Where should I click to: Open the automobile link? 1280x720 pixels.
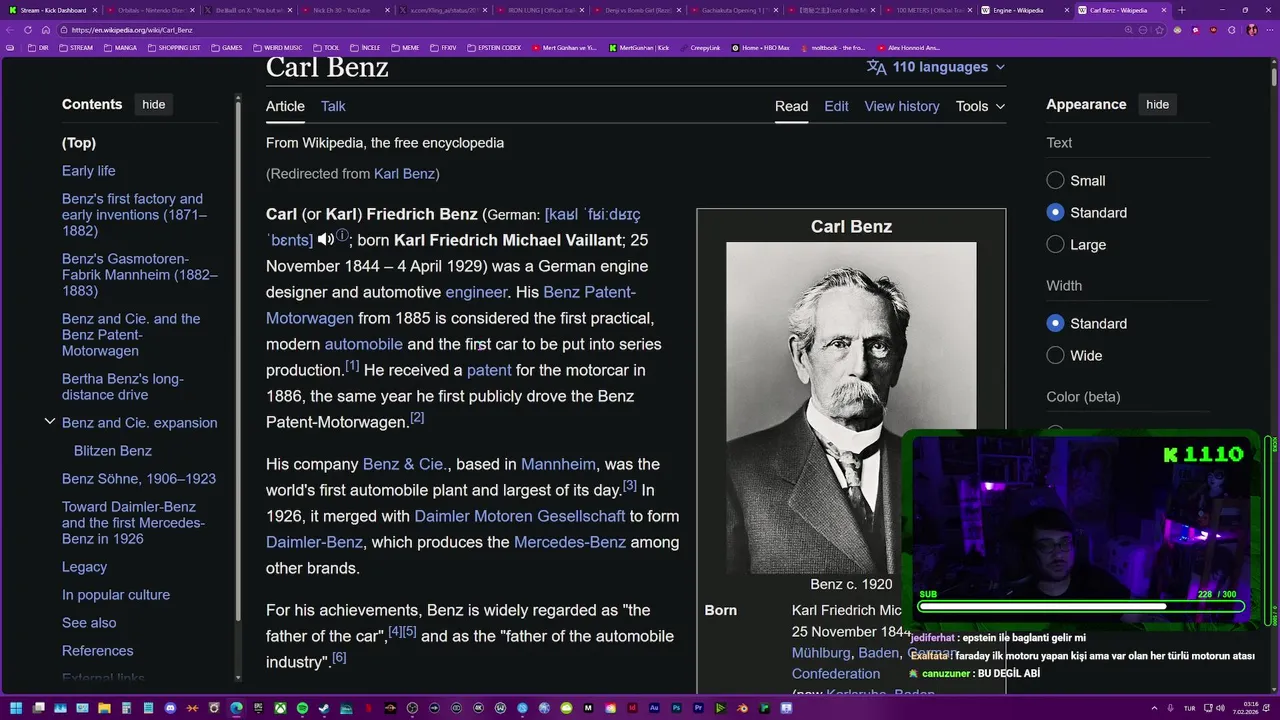click(x=363, y=344)
